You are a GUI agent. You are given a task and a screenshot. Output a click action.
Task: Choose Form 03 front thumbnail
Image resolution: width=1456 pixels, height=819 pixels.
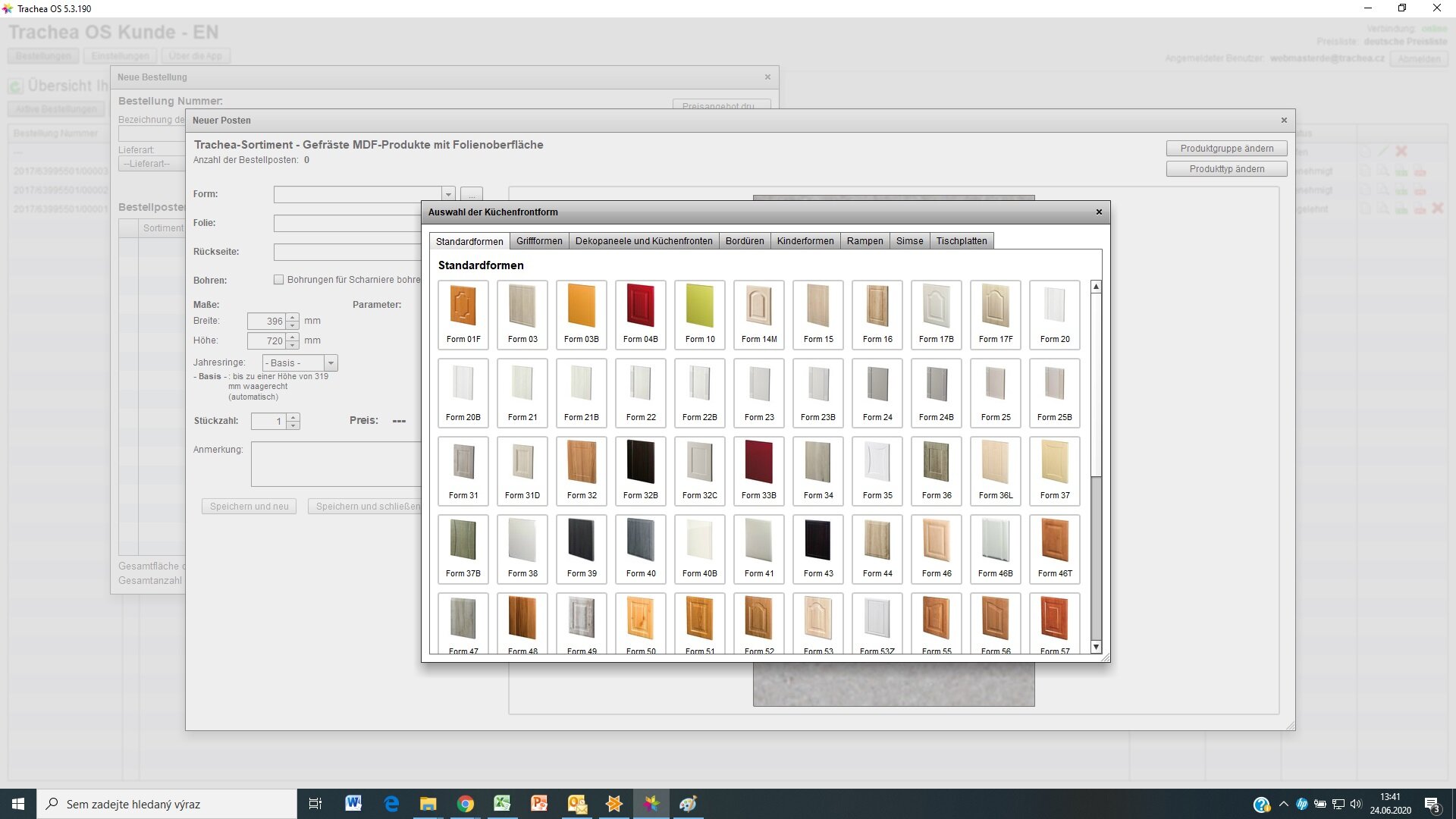click(522, 315)
